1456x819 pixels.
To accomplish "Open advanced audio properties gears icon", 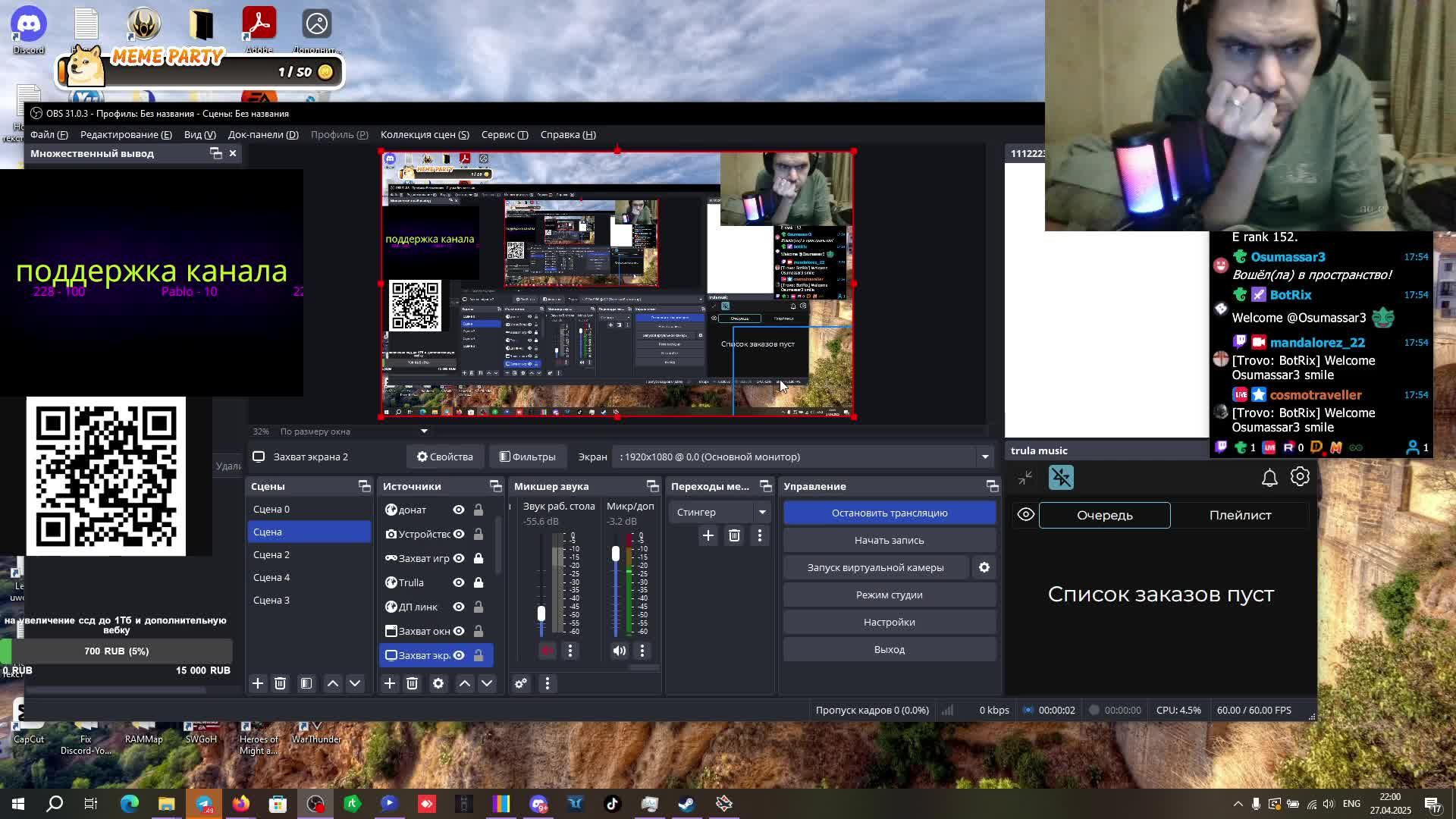I will point(521,684).
